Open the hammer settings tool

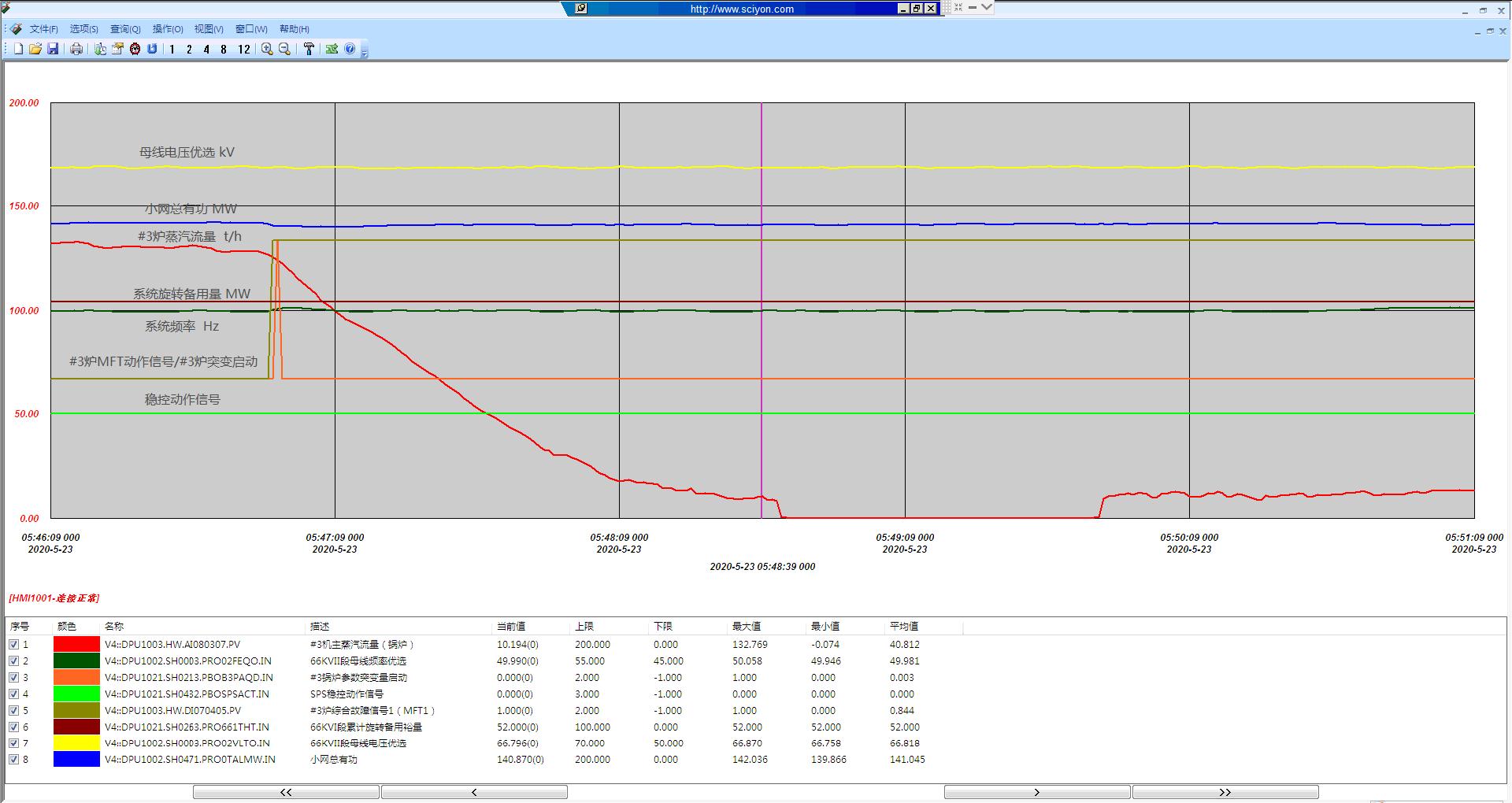tap(309, 49)
